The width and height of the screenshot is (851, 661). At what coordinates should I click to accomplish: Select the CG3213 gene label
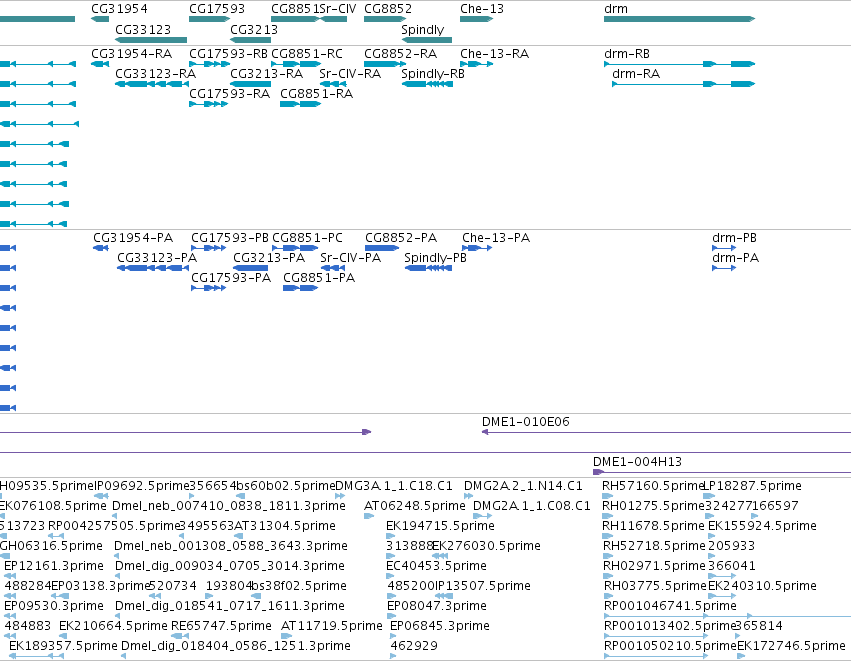pos(253,29)
